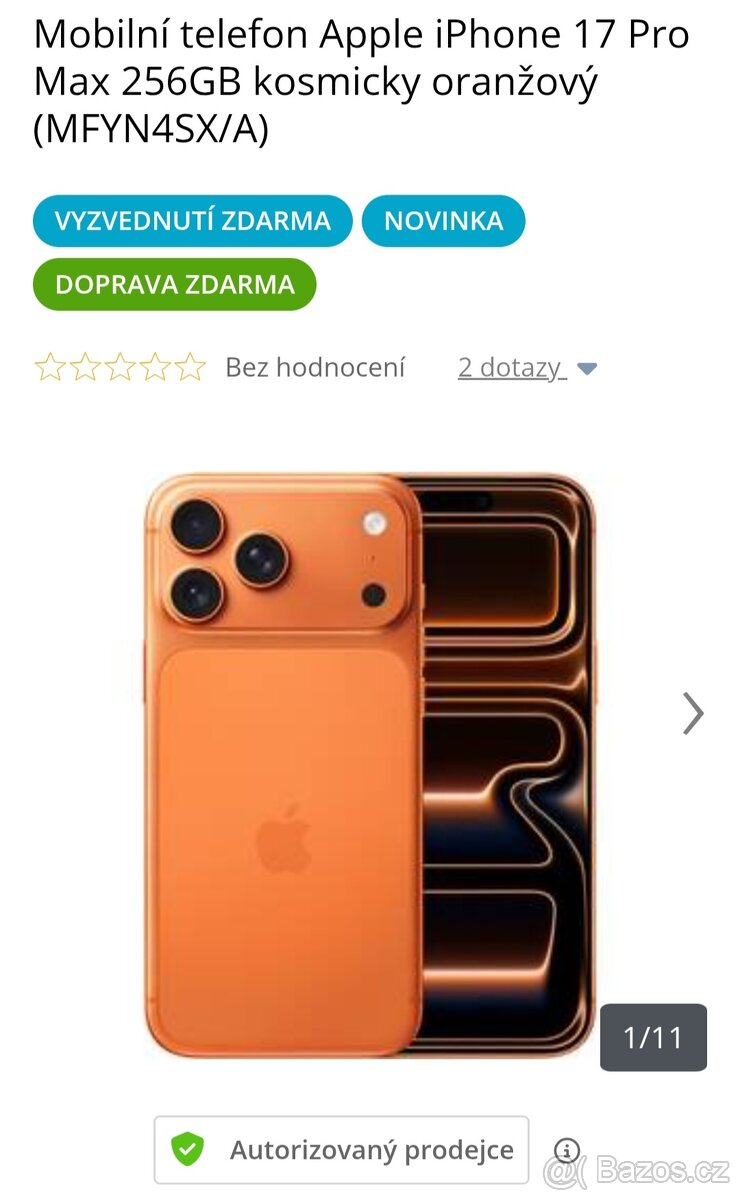
Task: Click the iPhone 17 Pro Max product title
Action: 362,82
